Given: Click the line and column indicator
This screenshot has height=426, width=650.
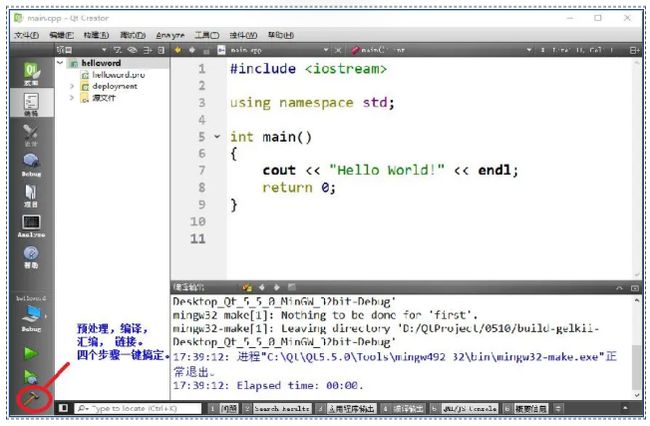Looking at the screenshot, I should coord(580,50).
